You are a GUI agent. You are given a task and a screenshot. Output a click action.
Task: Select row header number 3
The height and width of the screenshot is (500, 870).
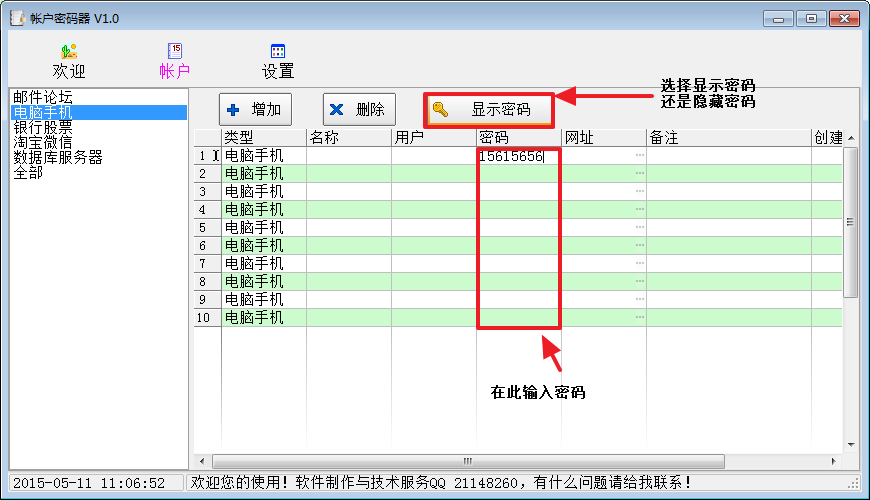[x=208, y=192]
